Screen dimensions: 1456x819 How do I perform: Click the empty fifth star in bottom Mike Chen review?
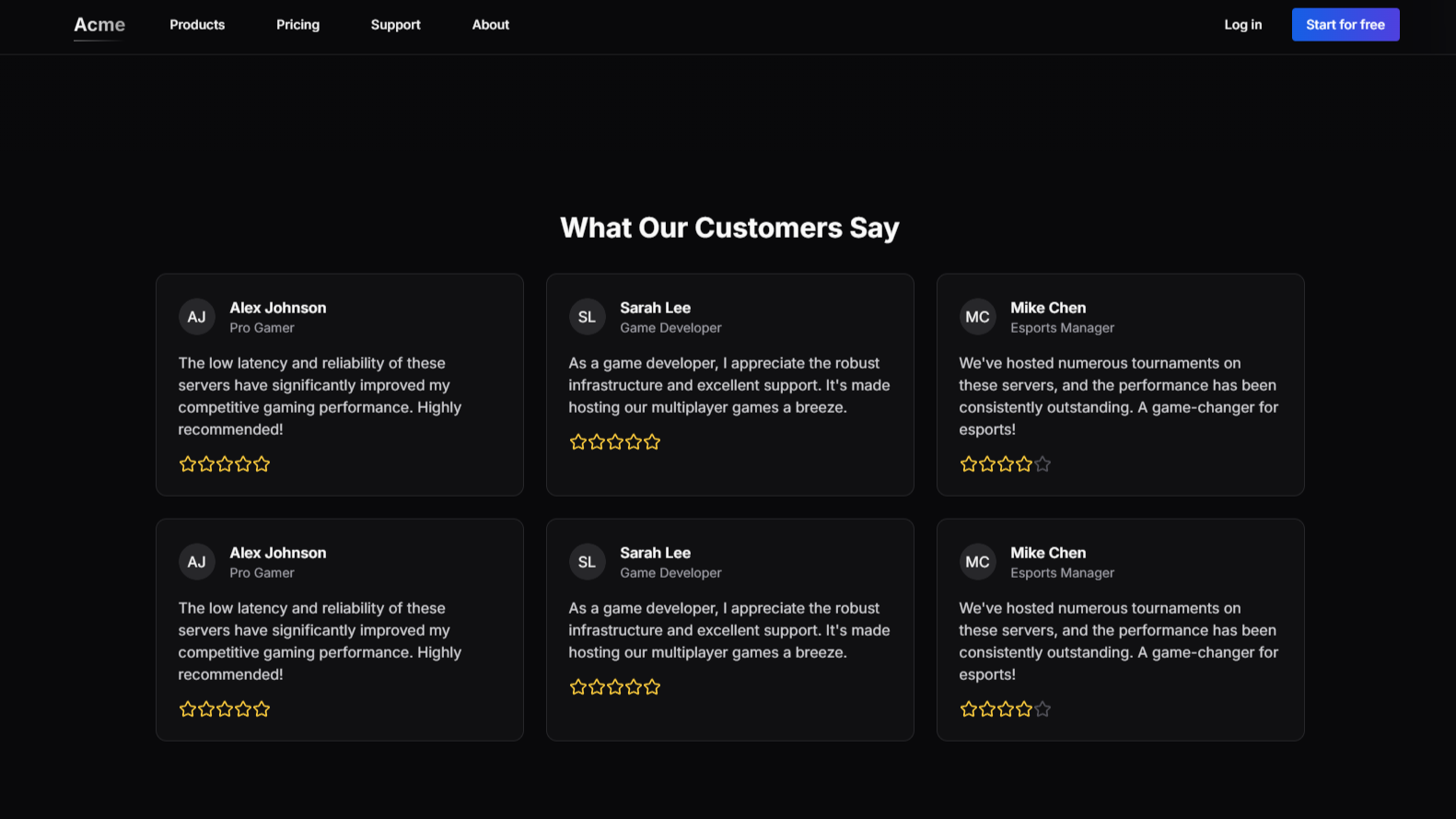1042,709
